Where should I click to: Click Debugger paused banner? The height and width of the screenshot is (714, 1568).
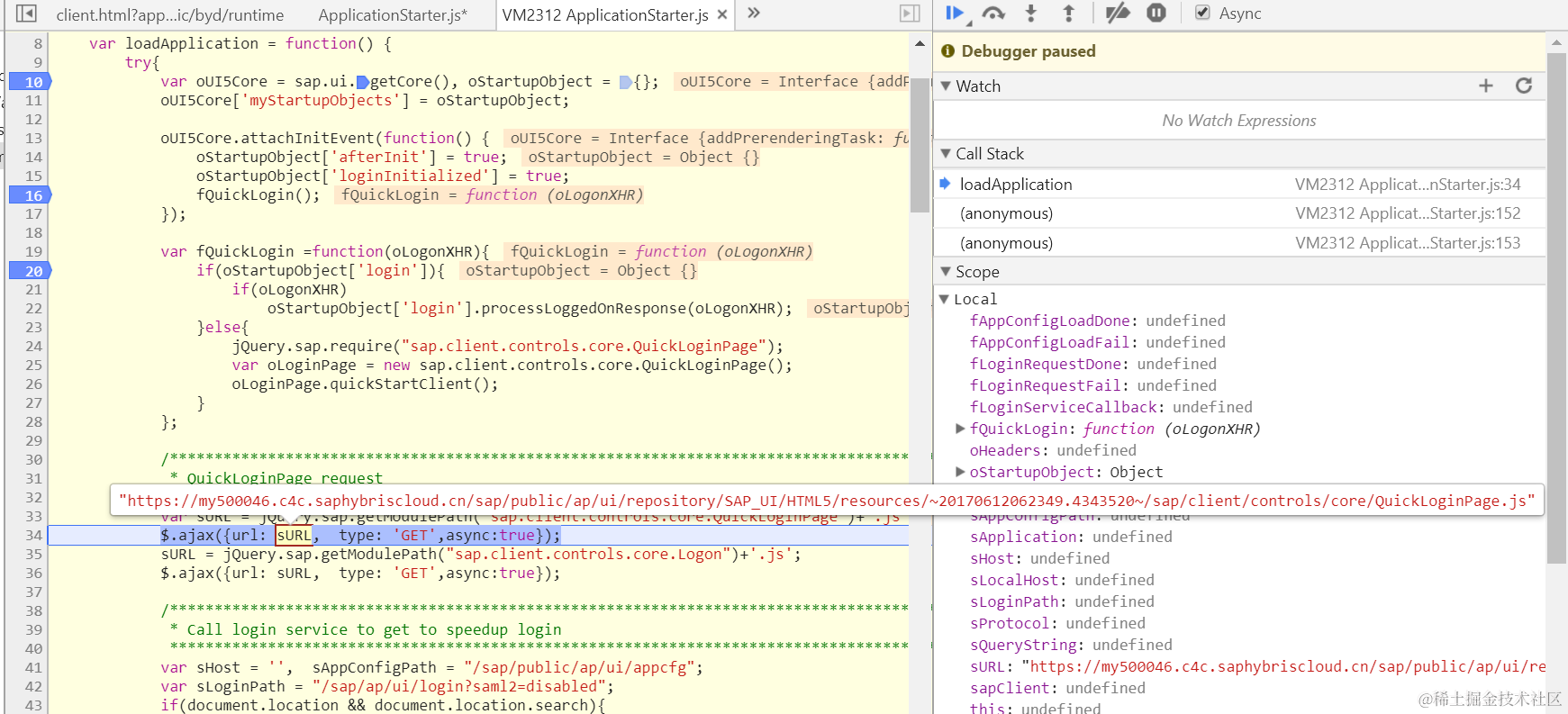(1239, 51)
